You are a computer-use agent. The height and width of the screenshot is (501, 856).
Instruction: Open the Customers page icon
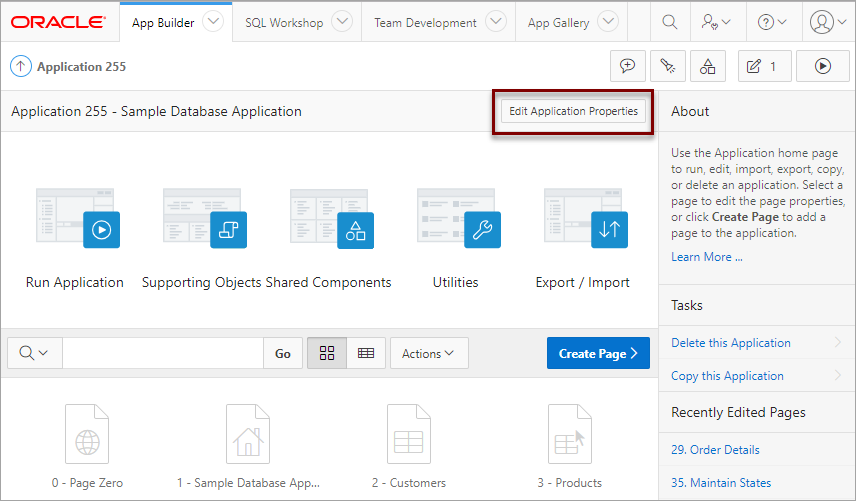409,434
